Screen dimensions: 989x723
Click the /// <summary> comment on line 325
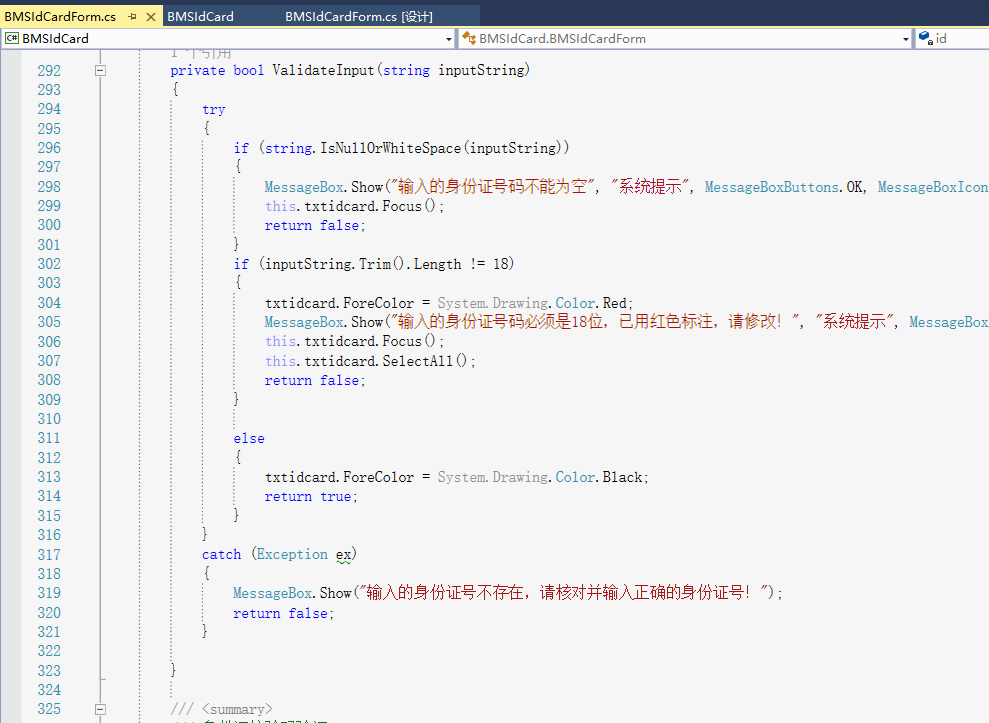click(221, 709)
